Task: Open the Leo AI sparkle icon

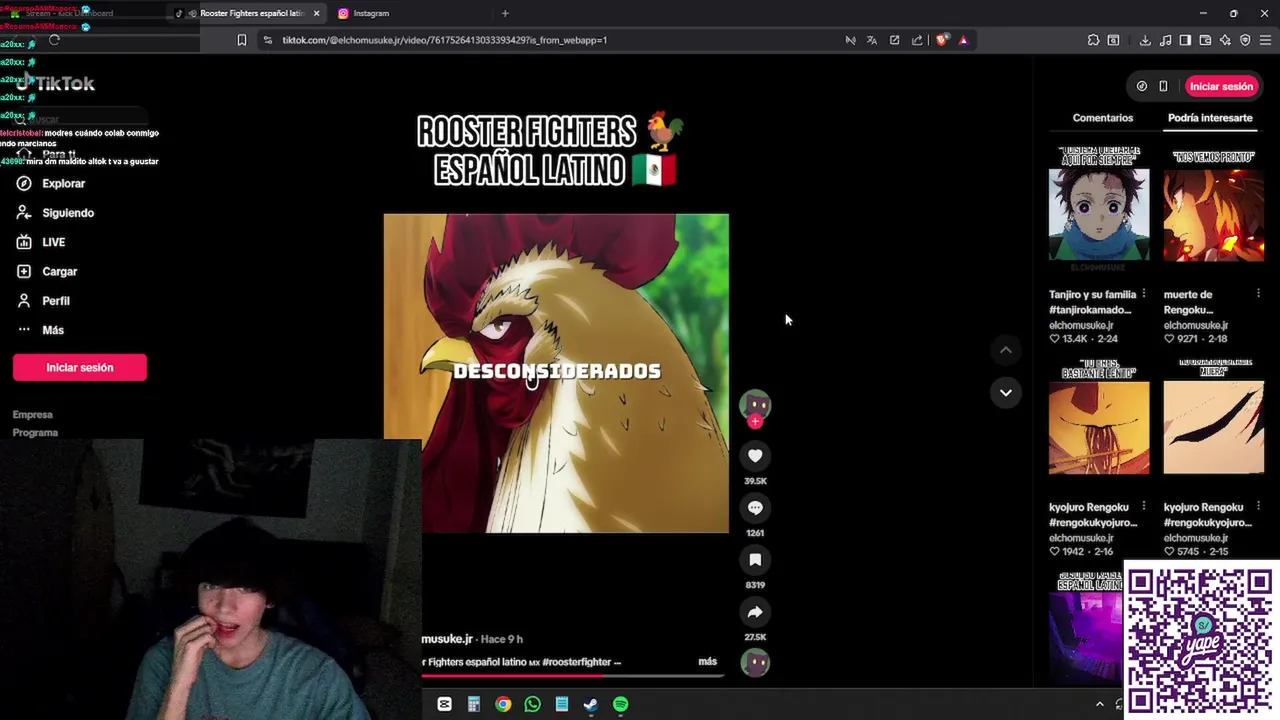Action: pyautogui.click(x=1225, y=40)
